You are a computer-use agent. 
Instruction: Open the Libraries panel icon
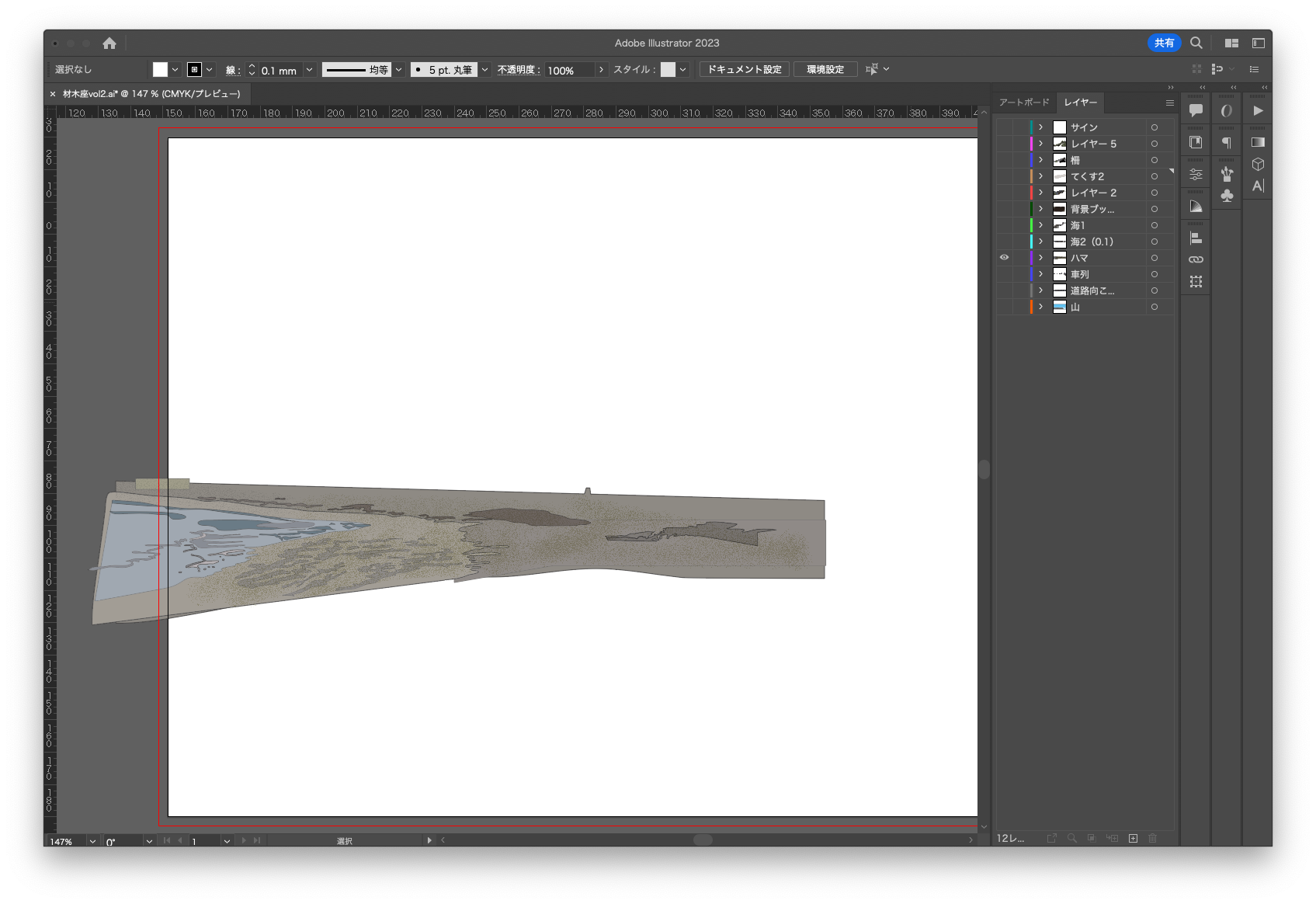(1196, 142)
